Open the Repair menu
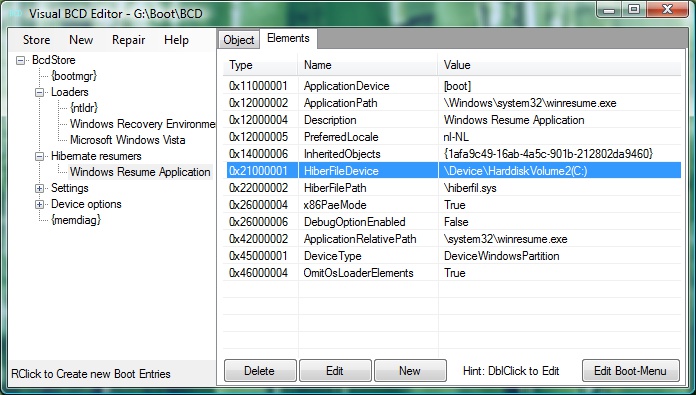 coord(128,40)
